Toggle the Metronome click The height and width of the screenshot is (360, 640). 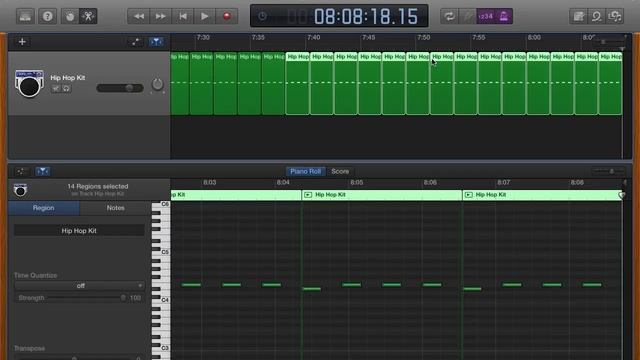point(504,16)
